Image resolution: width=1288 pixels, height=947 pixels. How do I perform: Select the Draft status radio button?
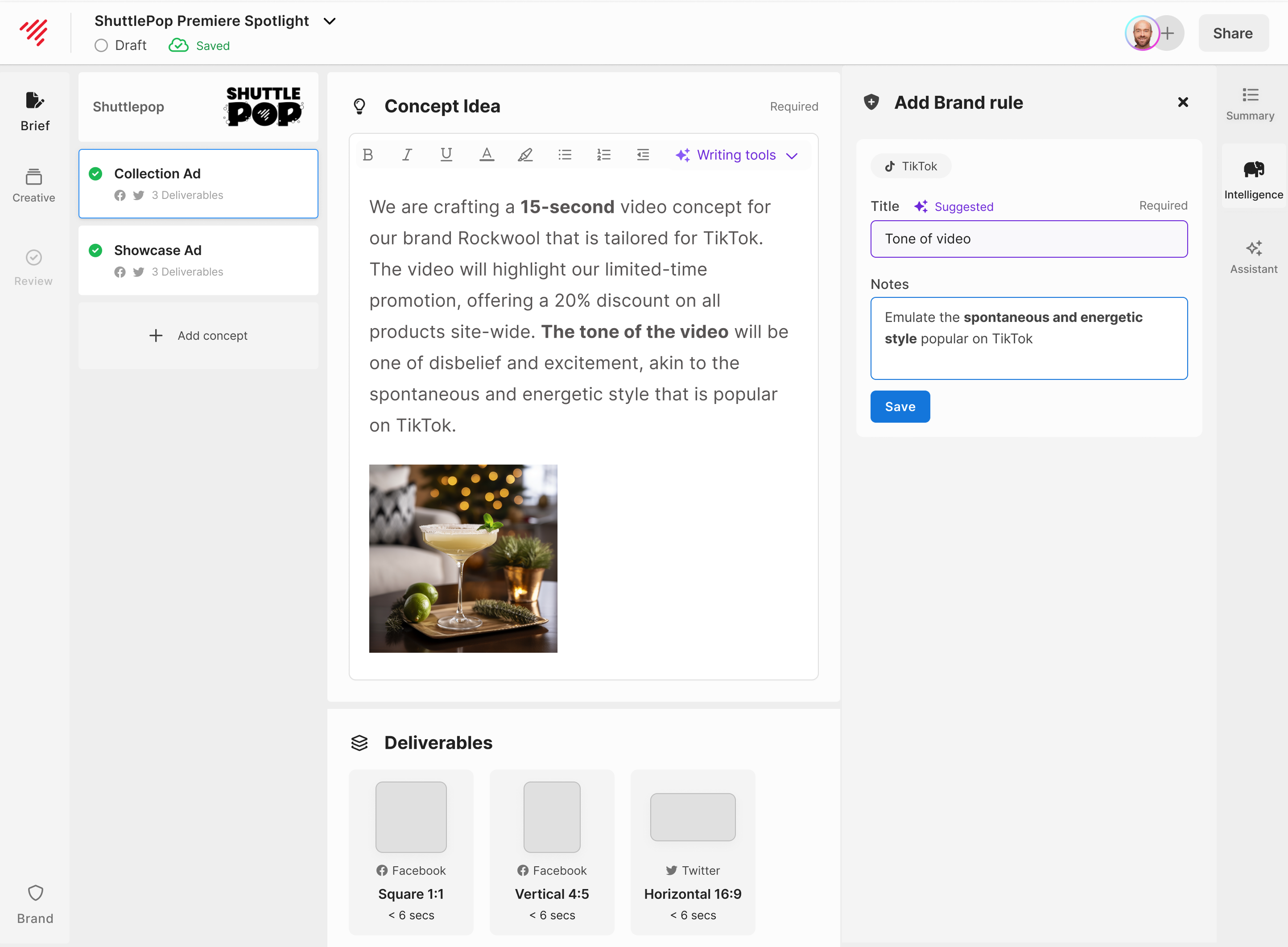pos(102,46)
